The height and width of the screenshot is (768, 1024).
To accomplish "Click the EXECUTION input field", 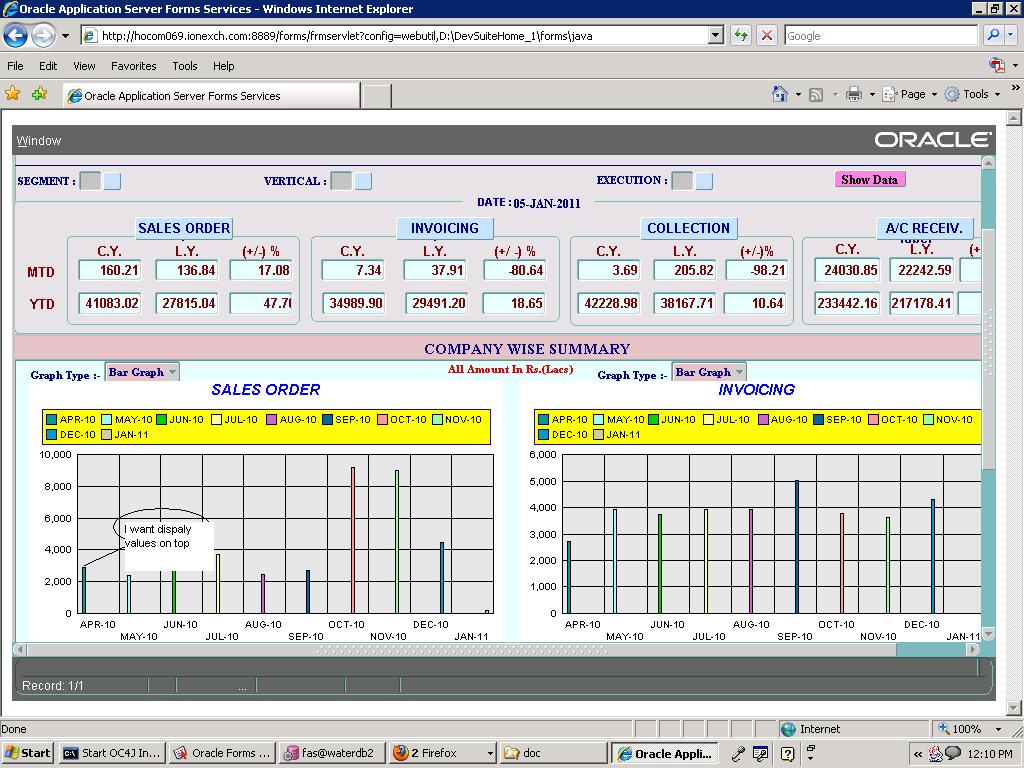I will [x=682, y=181].
